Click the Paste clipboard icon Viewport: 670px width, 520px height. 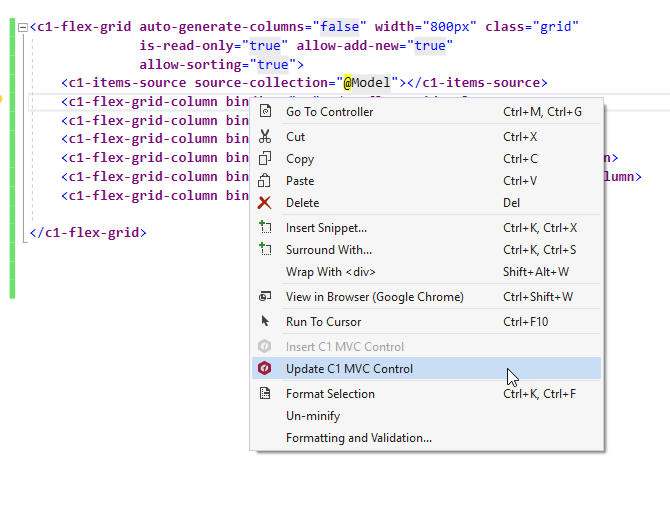265,181
